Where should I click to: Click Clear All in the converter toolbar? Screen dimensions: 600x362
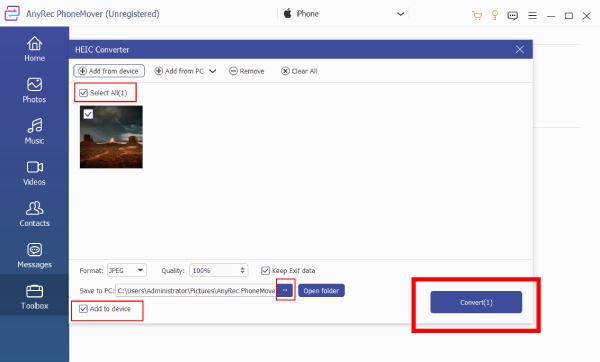click(299, 71)
